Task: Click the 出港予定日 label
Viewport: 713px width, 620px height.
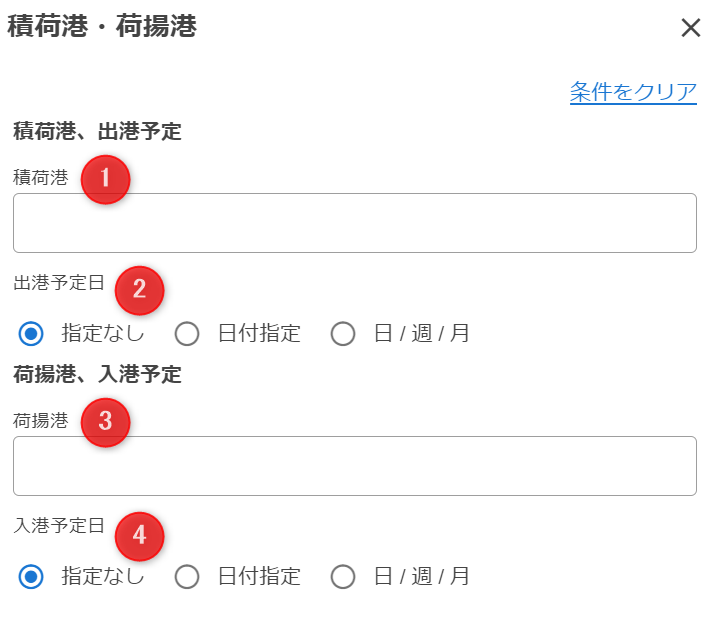Action: (x=58, y=282)
